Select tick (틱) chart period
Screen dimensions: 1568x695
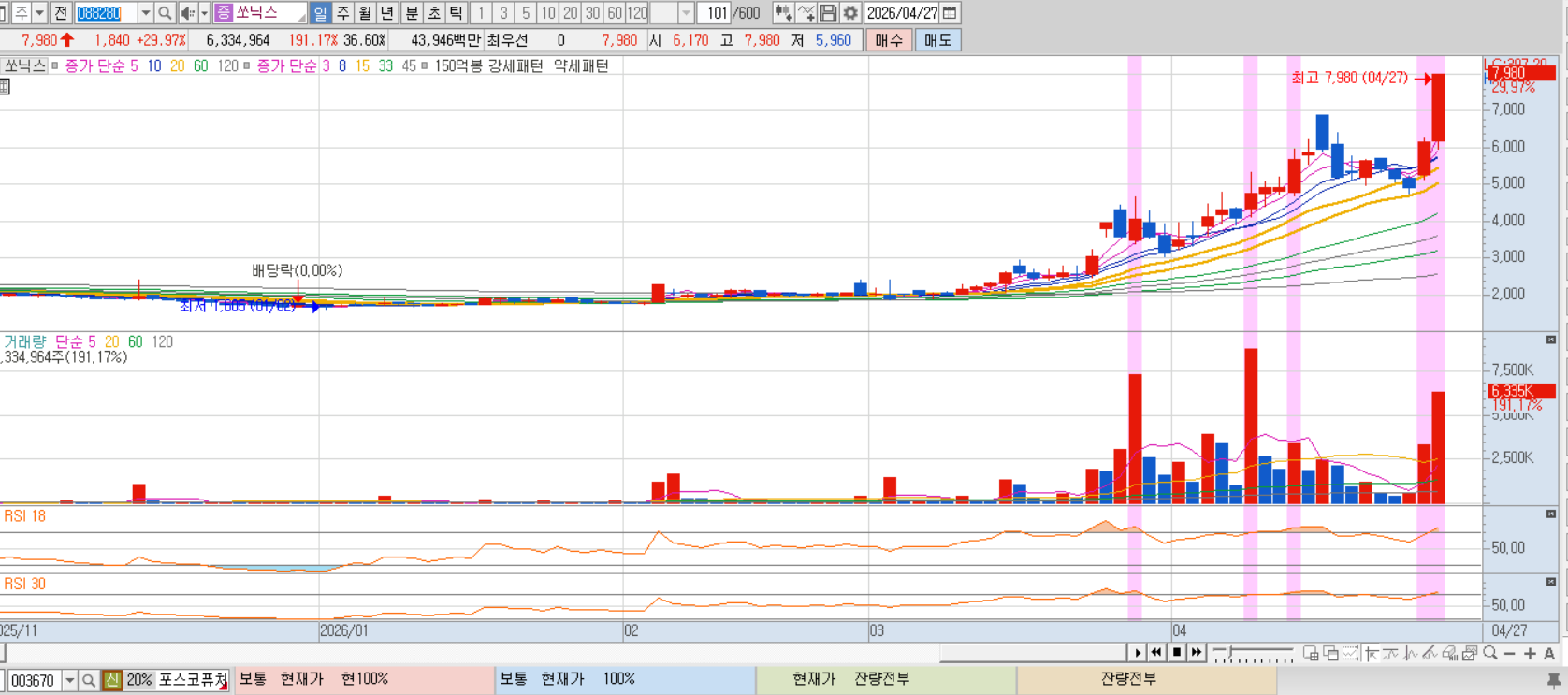457,13
